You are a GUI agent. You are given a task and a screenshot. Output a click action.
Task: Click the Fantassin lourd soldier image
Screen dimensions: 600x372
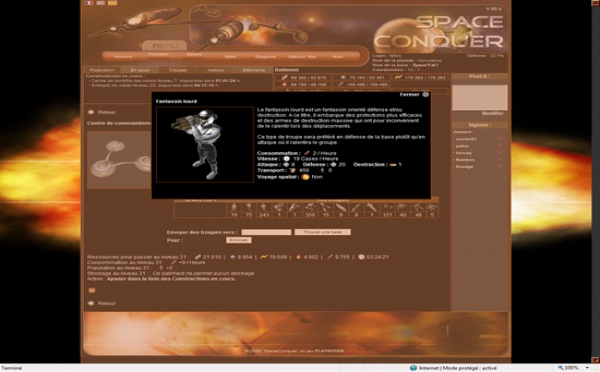click(205, 144)
